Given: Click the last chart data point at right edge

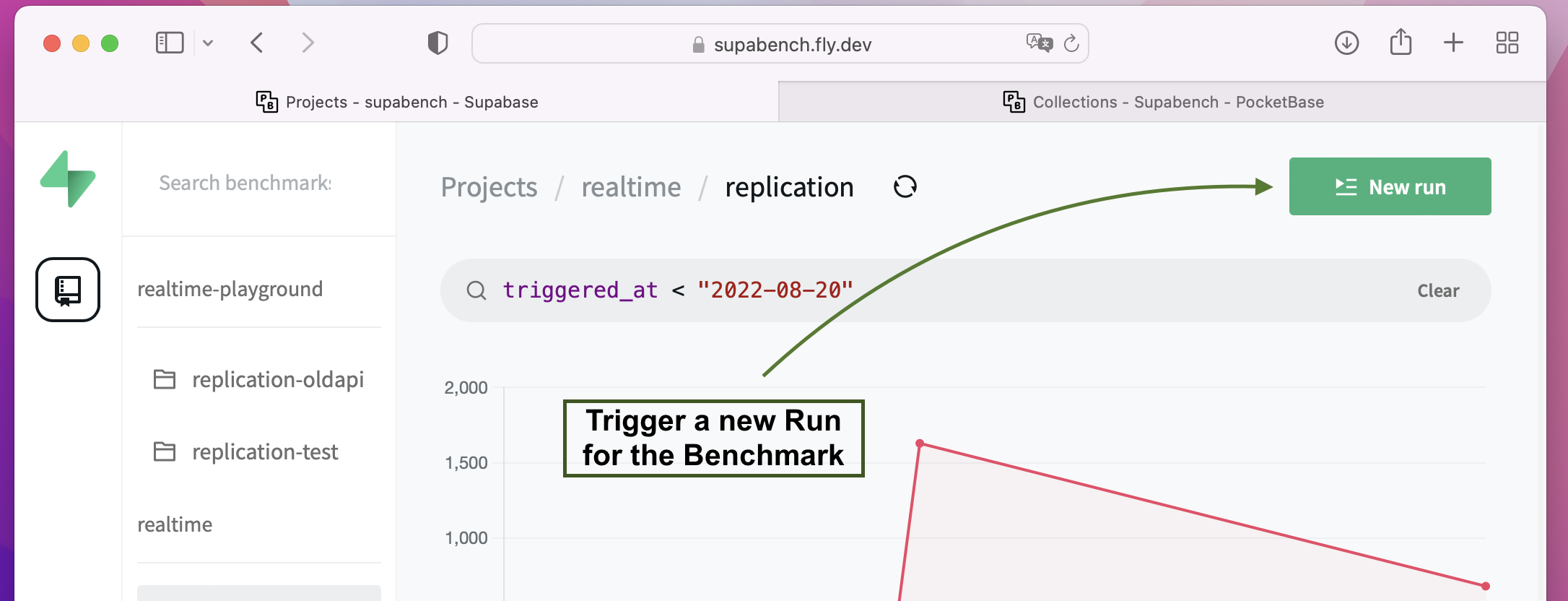Looking at the screenshot, I should coord(1485,586).
